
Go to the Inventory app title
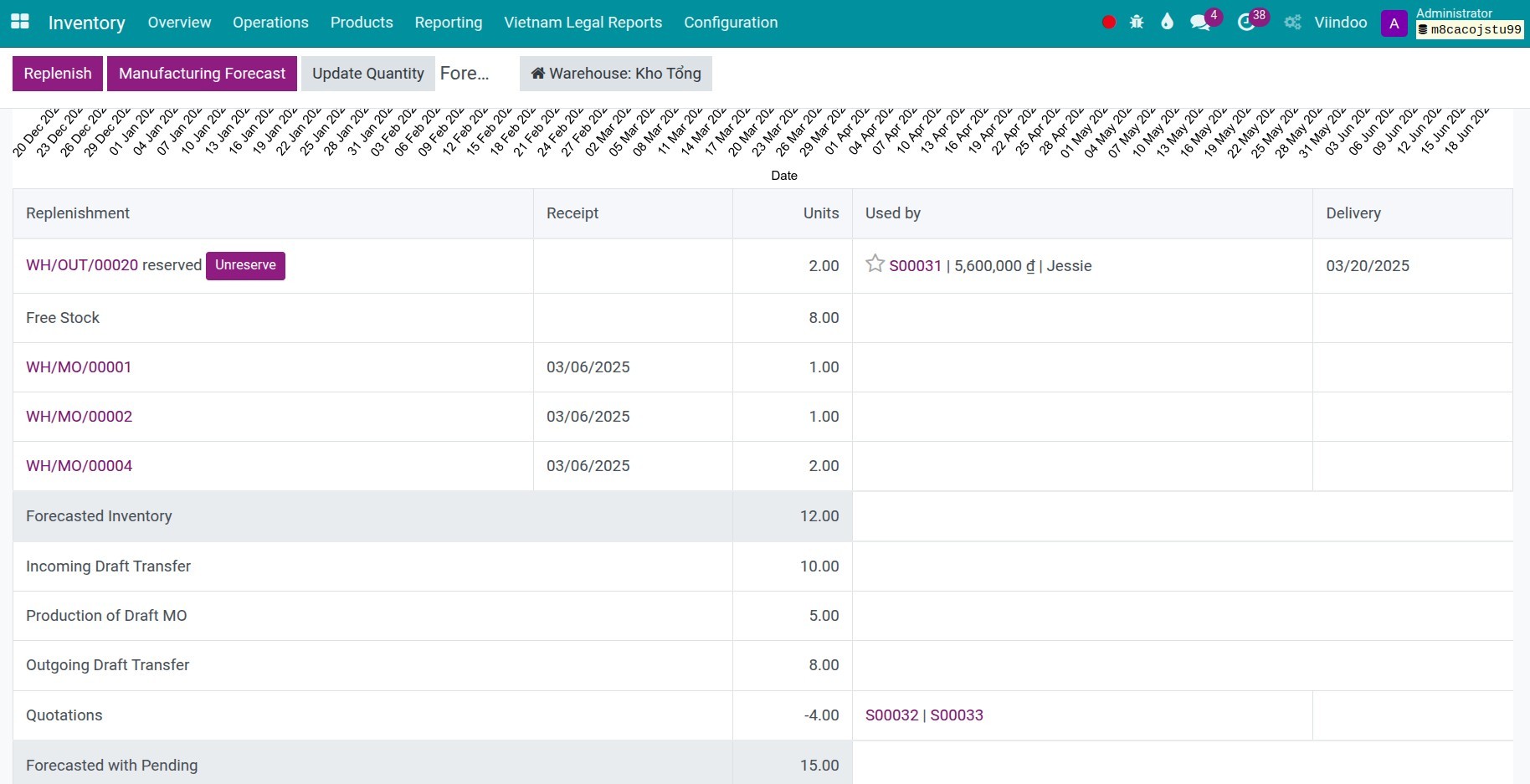[x=87, y=23]
